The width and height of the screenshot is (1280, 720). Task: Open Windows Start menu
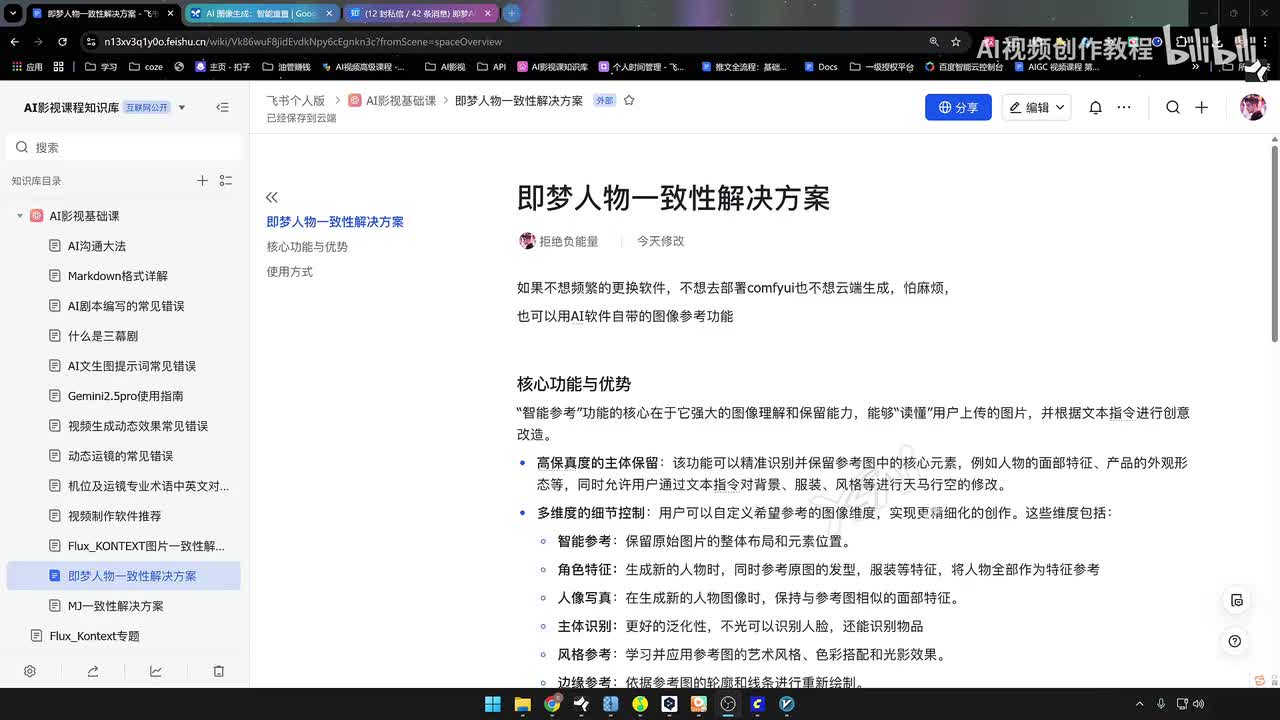tap(493, 704)
